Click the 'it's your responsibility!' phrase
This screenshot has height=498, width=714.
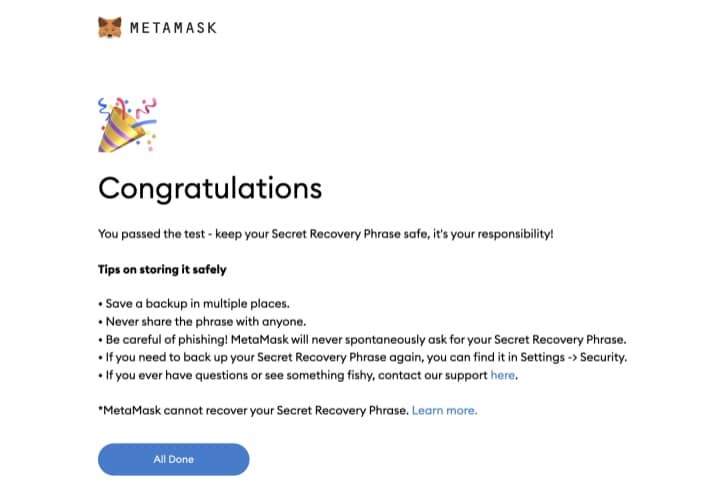493,234
